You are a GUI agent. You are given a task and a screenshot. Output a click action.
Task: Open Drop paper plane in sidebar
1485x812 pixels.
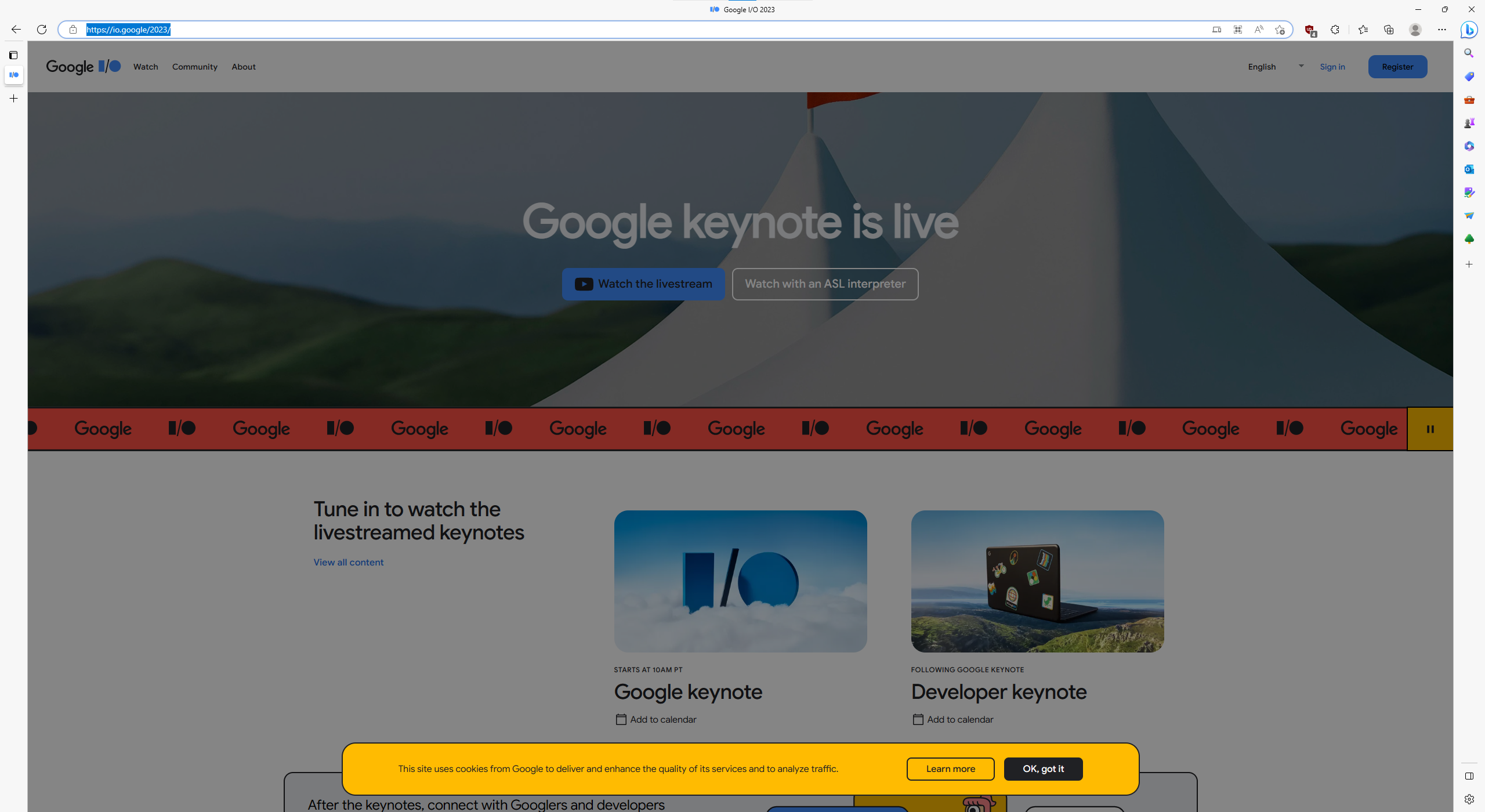pyautogui.click(x=1469, y=216)
